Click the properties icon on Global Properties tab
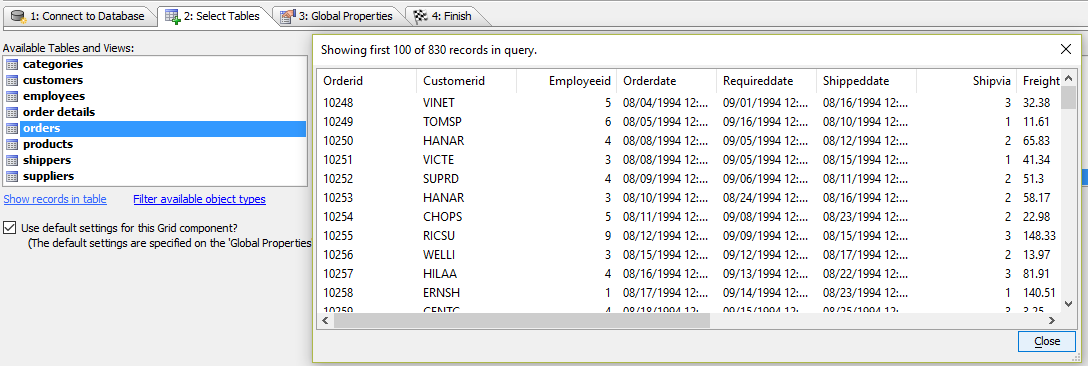Screen dimensions: 1088x366 coord(288,16)
